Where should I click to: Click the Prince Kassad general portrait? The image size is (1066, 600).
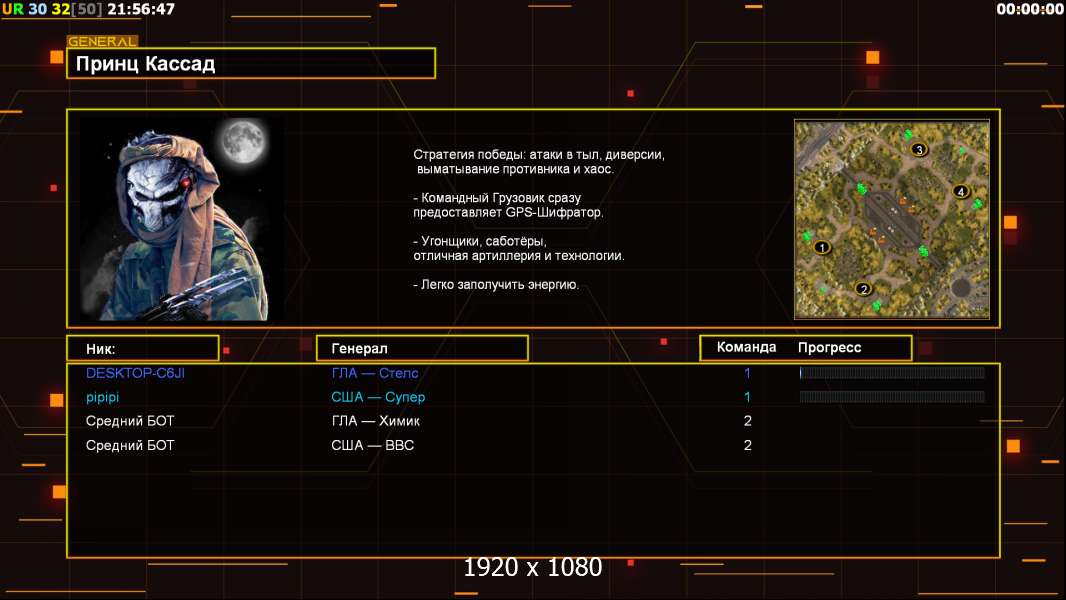[182, 219]
